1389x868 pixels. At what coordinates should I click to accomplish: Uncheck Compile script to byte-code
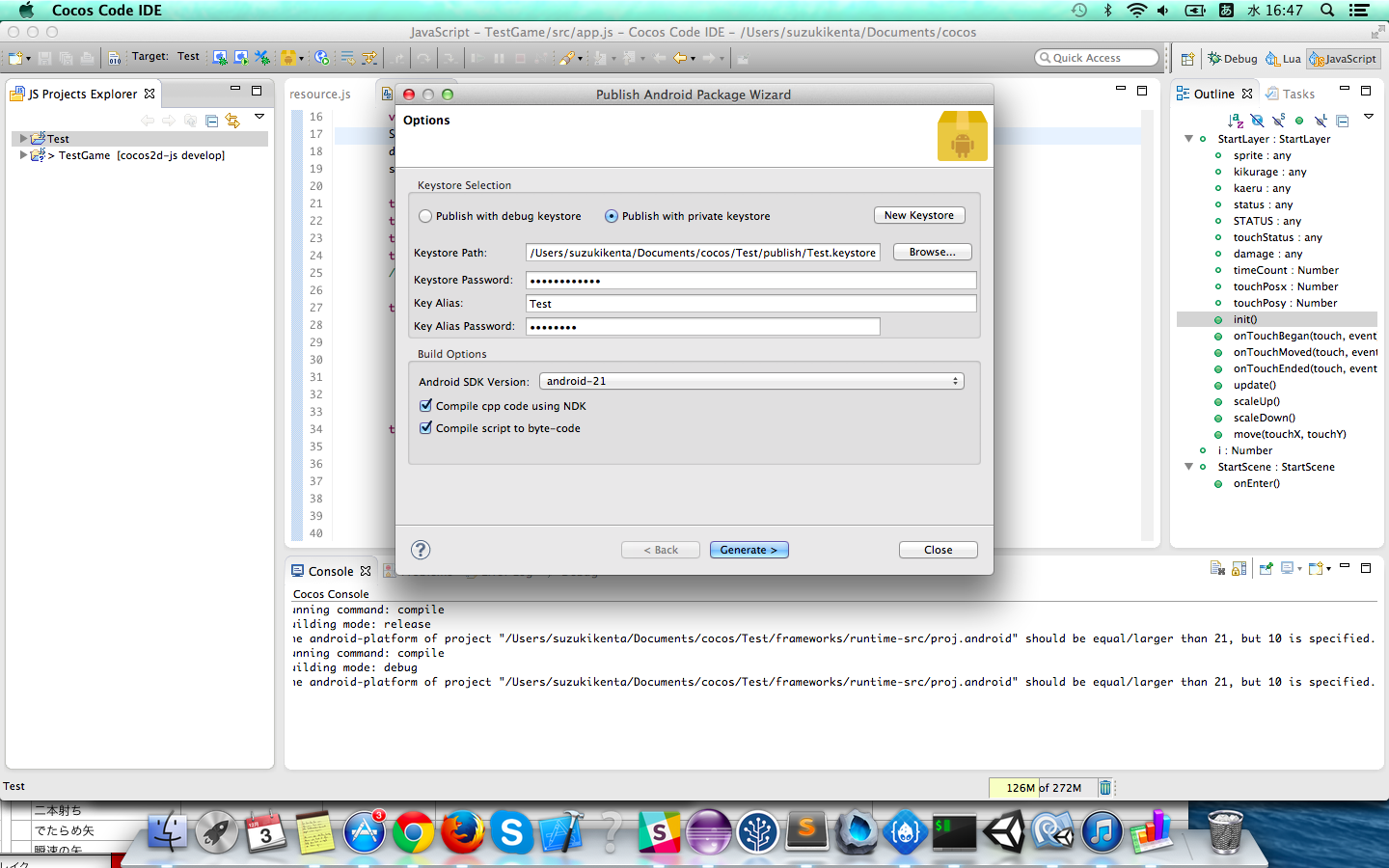point(425,428)
